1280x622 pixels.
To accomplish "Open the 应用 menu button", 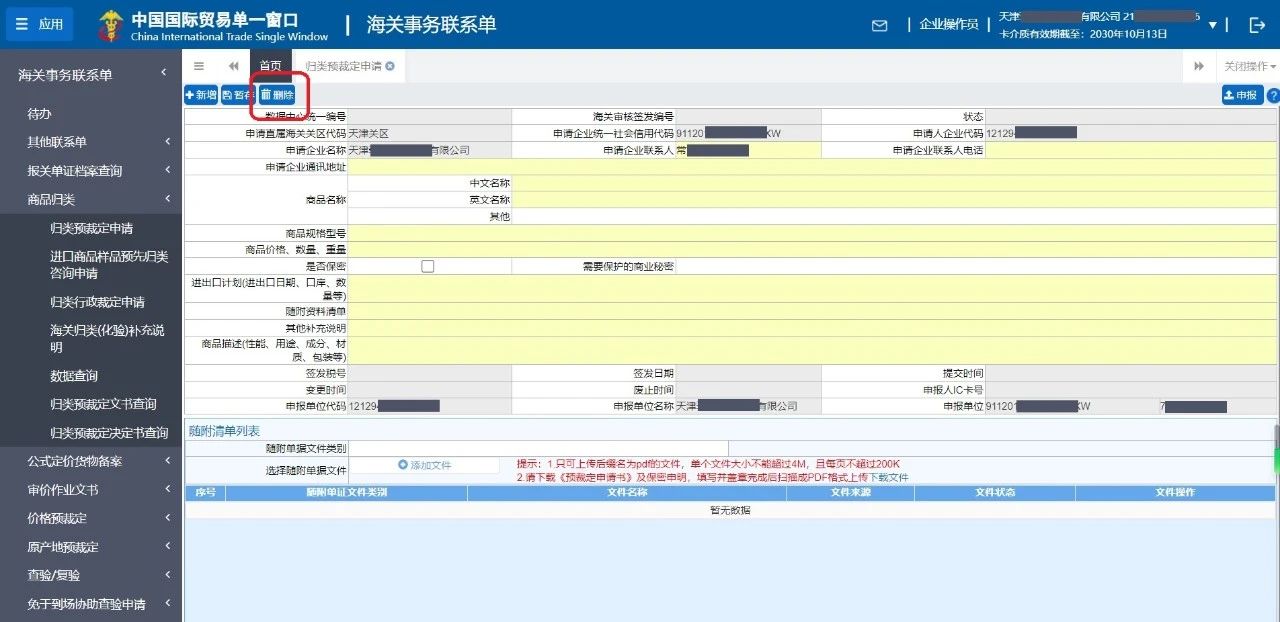I will point(40,25).
